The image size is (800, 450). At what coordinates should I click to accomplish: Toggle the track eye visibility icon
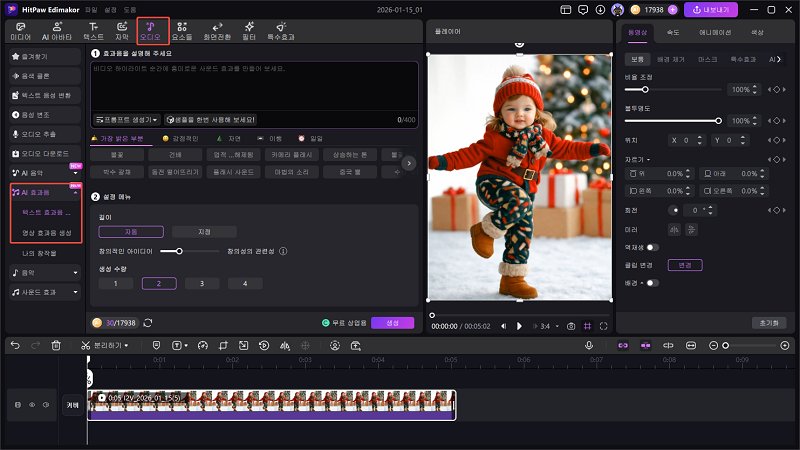coord(32,405)
